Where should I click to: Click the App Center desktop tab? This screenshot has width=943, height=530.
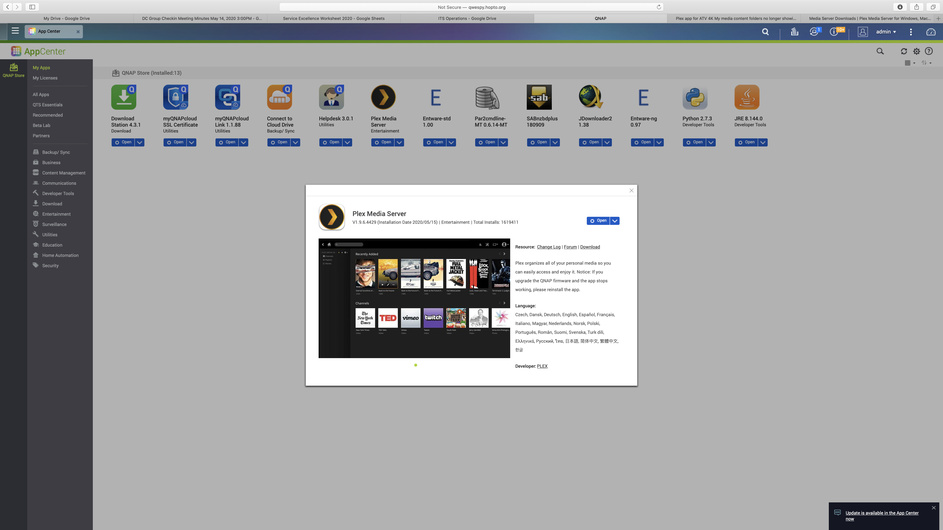(x=54, y=31)
